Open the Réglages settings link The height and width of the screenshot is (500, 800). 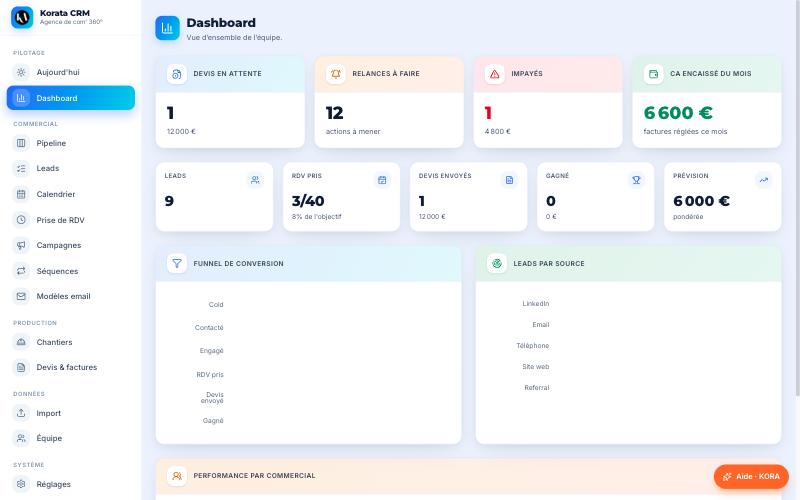point(71,484)
